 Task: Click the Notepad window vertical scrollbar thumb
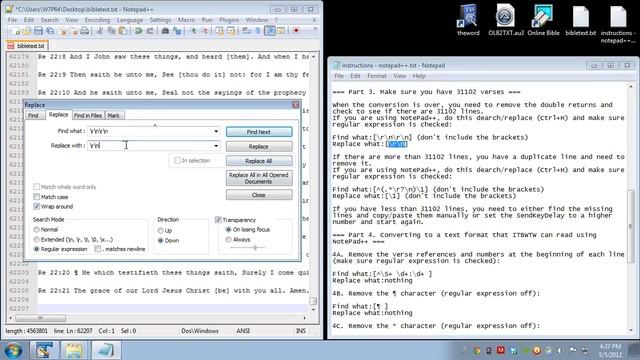coord(631,226)
